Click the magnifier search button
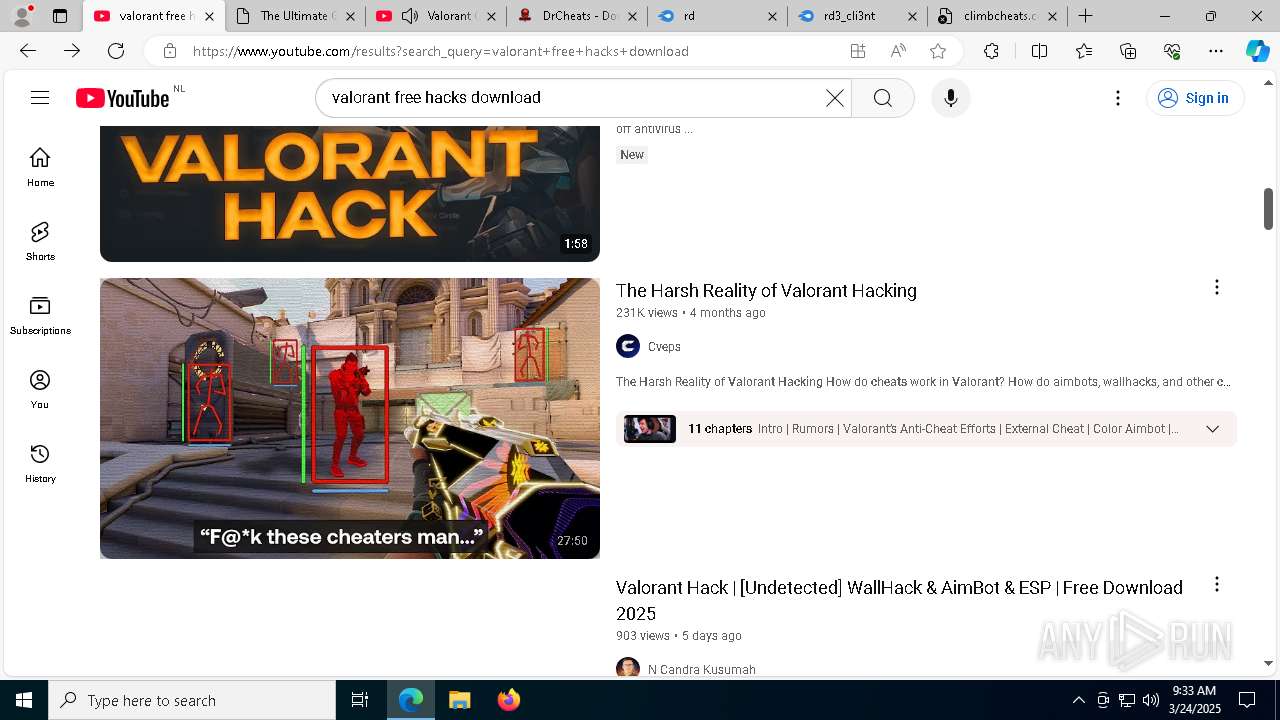This screenshot has height=720, width=1280. coord(882,98)
